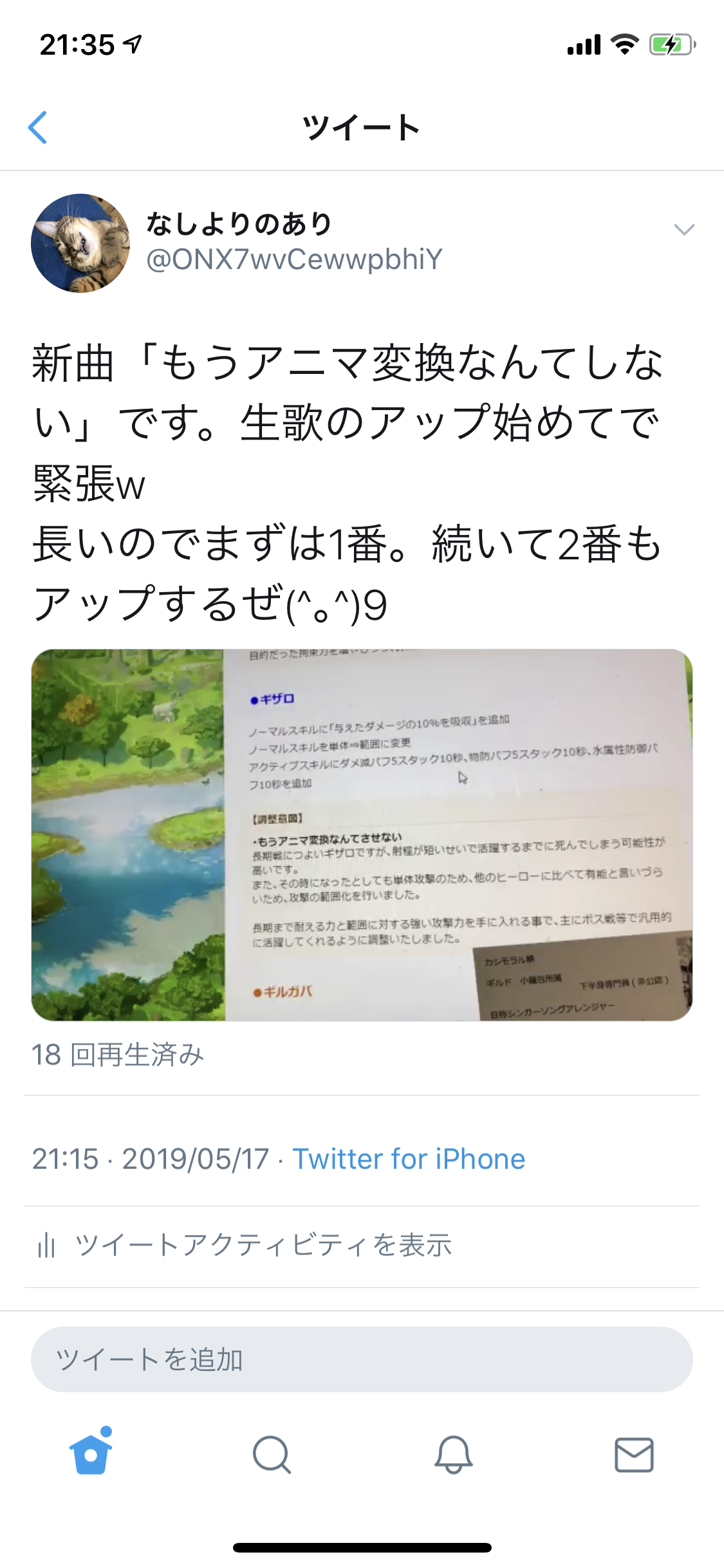Open the Notifications bell tab
The width and height of the screenshot is (724, 1568).
(453, 1455)
